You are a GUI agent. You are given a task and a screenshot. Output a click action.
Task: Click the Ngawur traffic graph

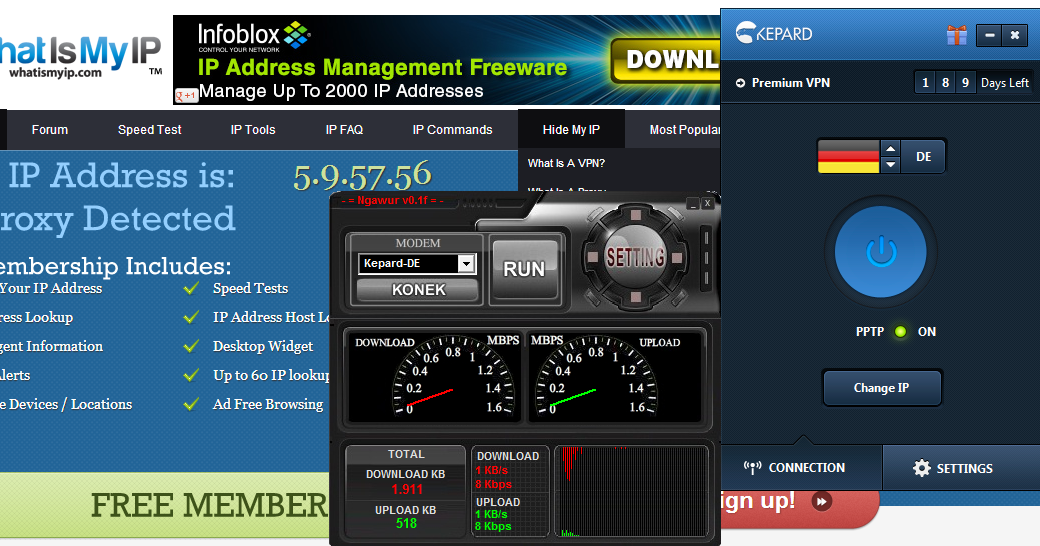tap(631, 491)
